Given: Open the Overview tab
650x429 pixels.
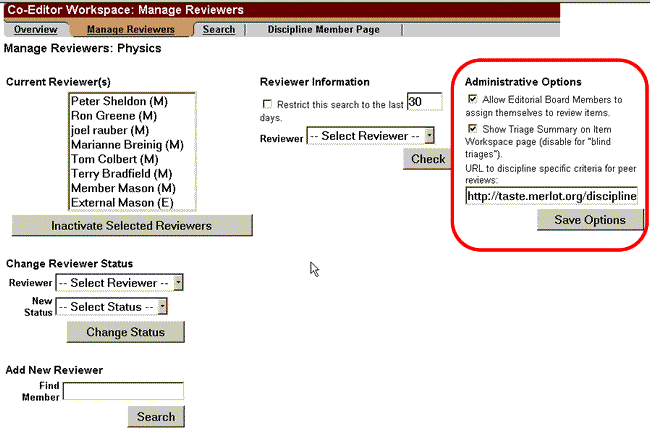Looking at the screenshot, I should pos(36,30).
